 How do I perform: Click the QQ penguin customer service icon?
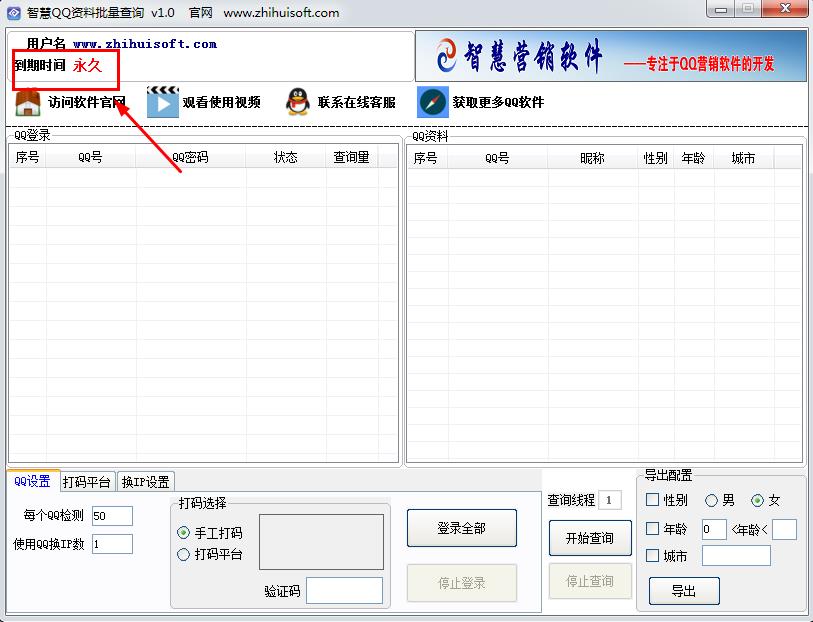(x=297, y=102)
